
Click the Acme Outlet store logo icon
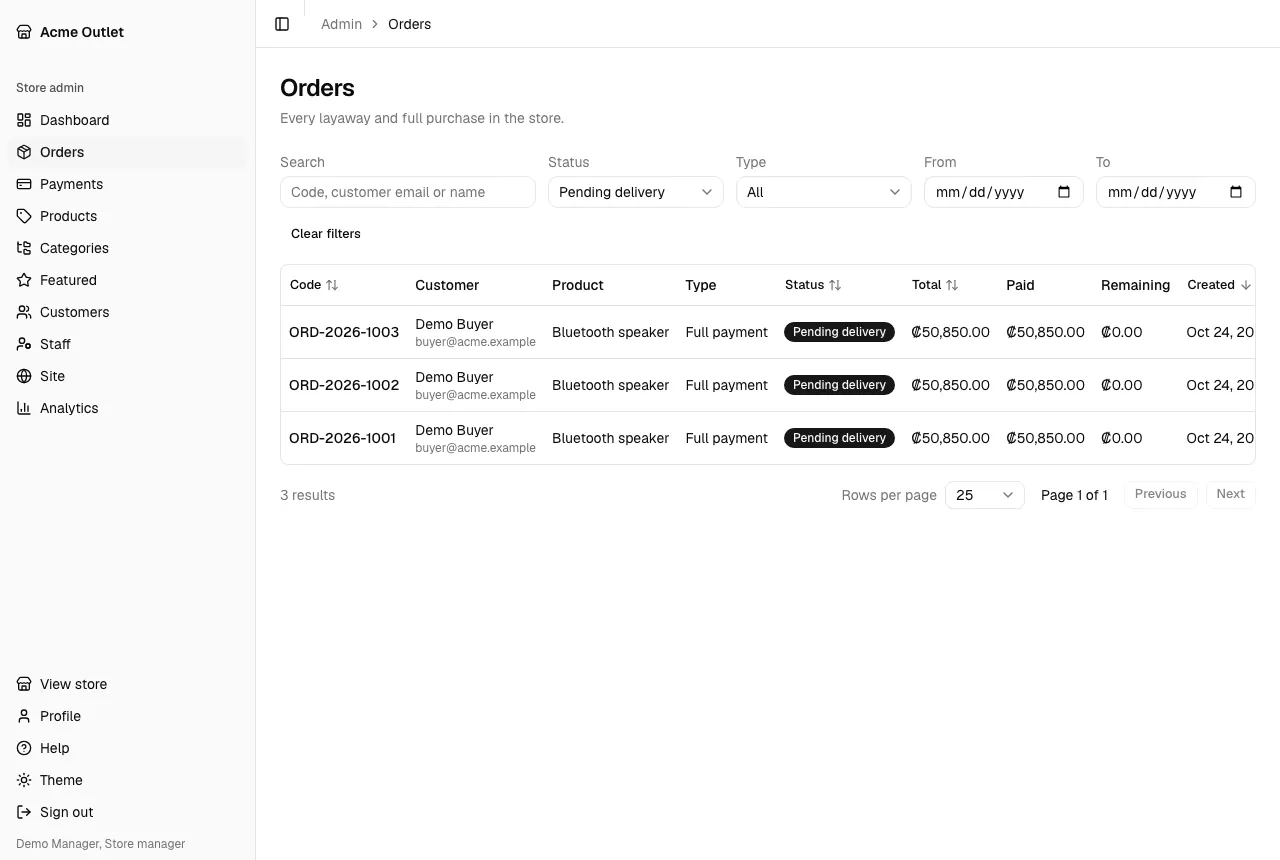(x=24, y=32)
